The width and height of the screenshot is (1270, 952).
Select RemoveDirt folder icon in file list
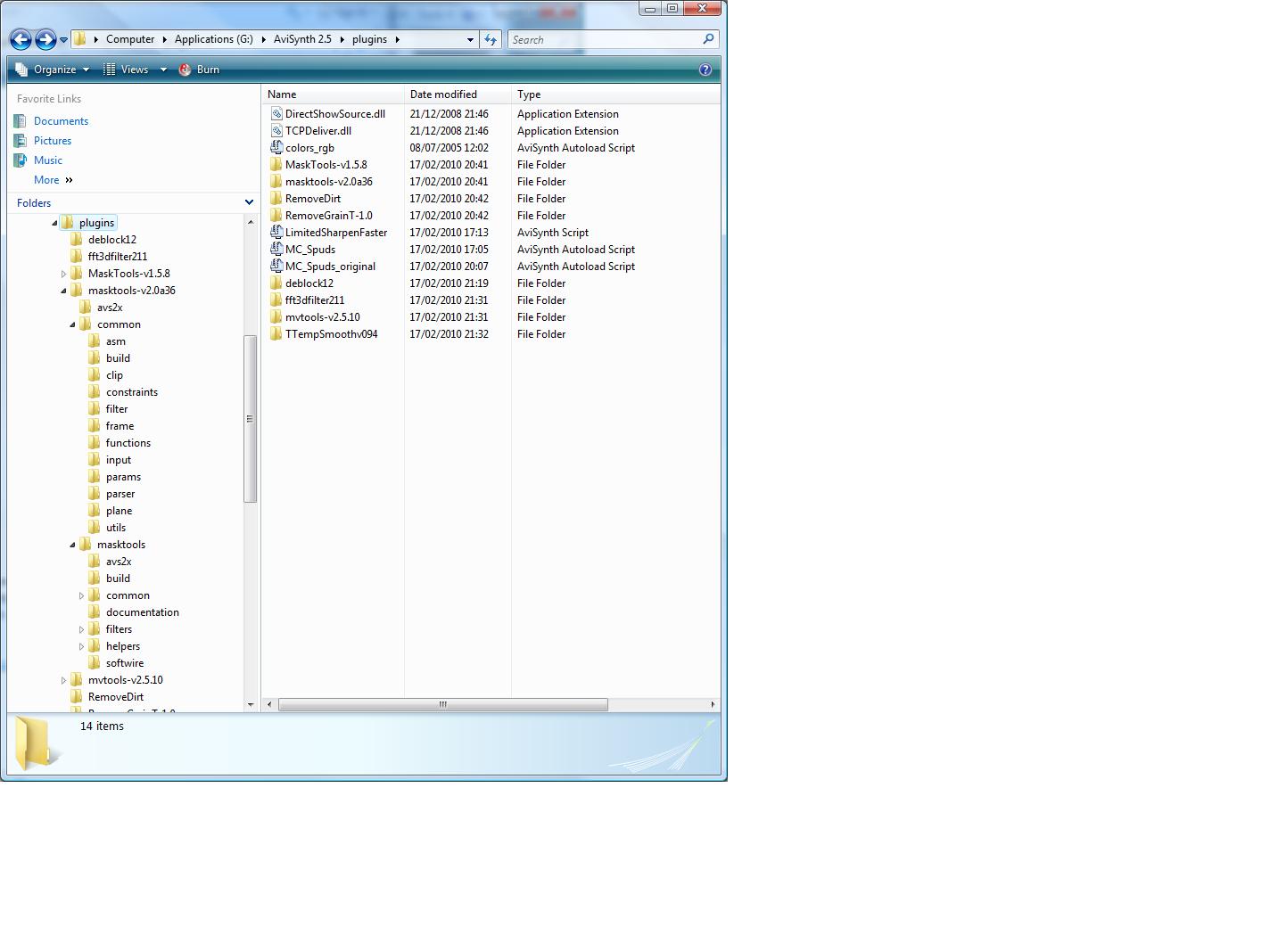(x=276, y=199)
